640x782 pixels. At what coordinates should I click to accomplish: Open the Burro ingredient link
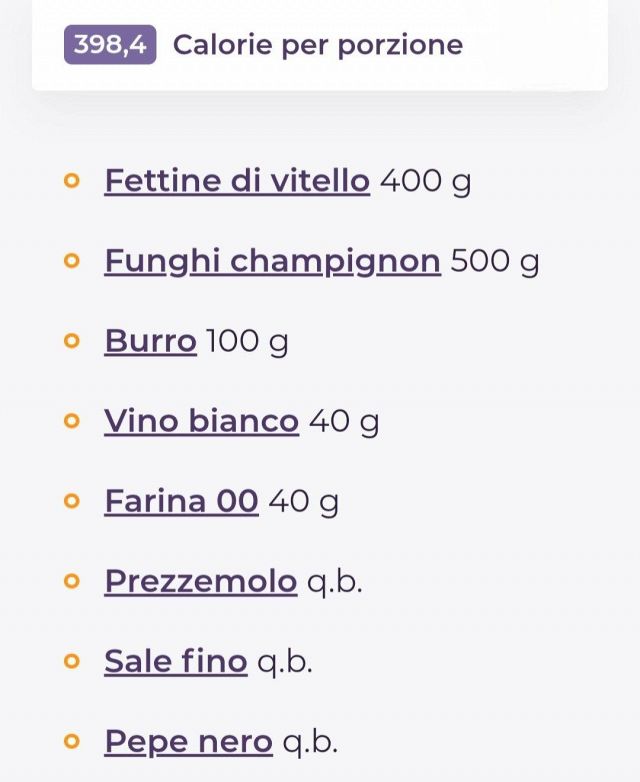[x=151, y=342]
